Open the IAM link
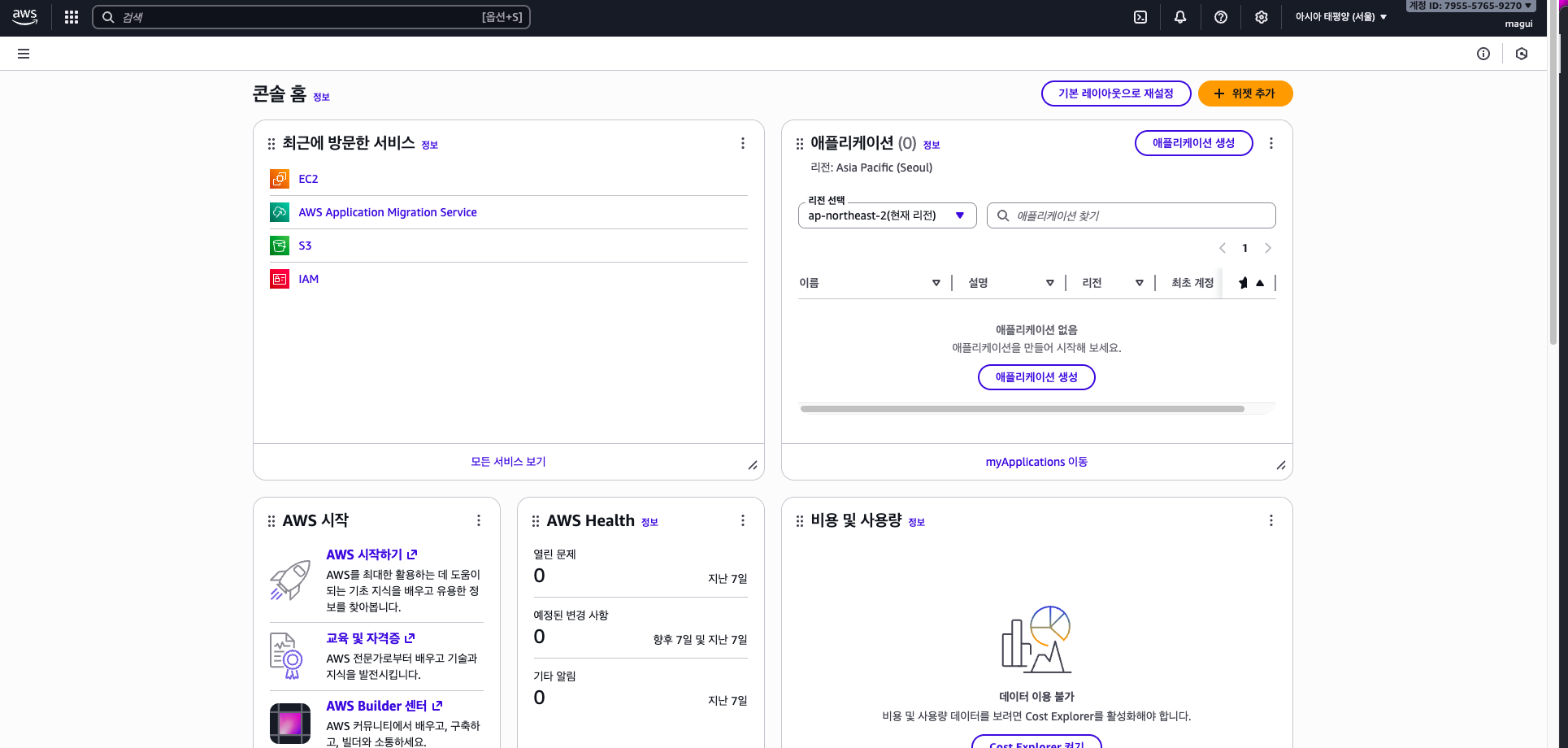Screen dimensions: 1568x748 pos(308,279)
